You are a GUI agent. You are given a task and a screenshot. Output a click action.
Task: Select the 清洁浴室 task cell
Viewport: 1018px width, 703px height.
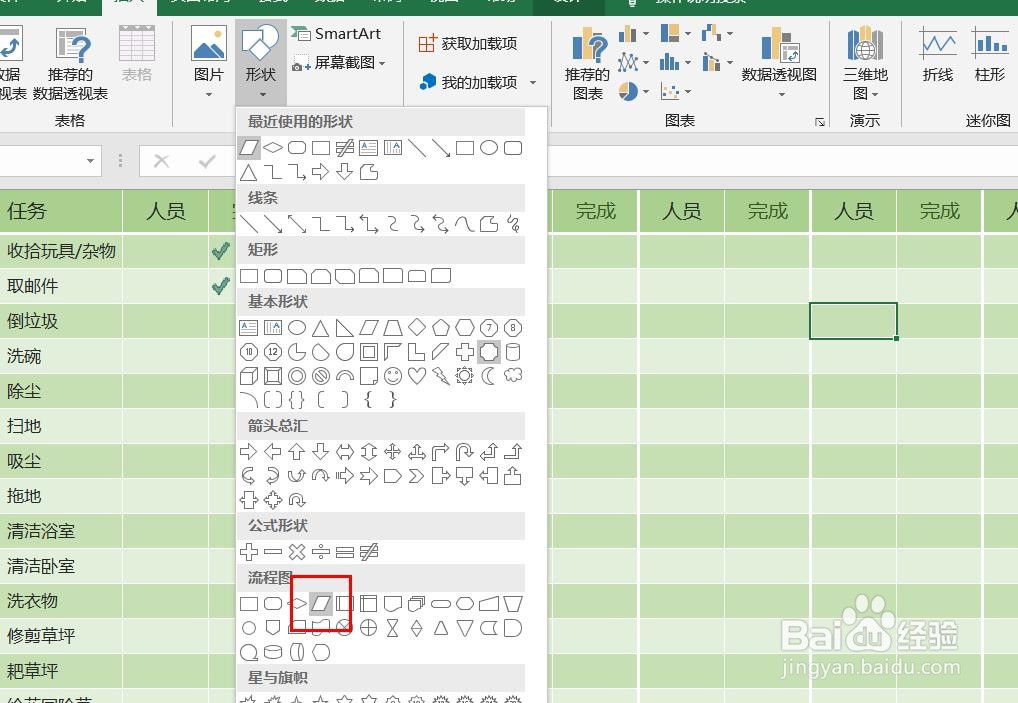click(61, 531)
